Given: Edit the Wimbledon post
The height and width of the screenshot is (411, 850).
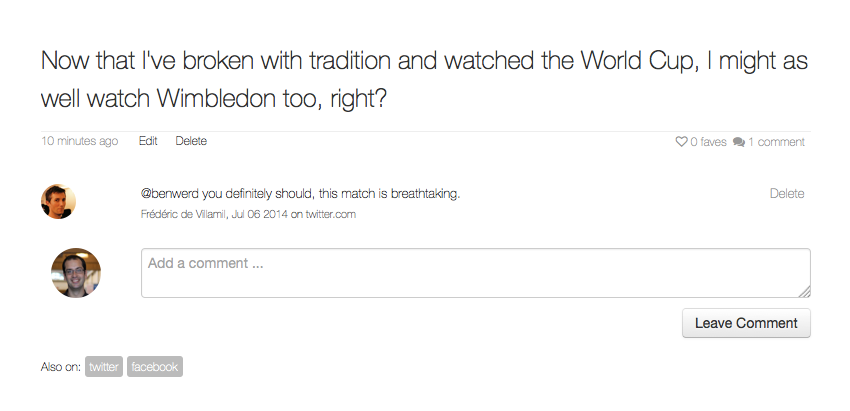Looking at the screenshot, I should (148, 141).
